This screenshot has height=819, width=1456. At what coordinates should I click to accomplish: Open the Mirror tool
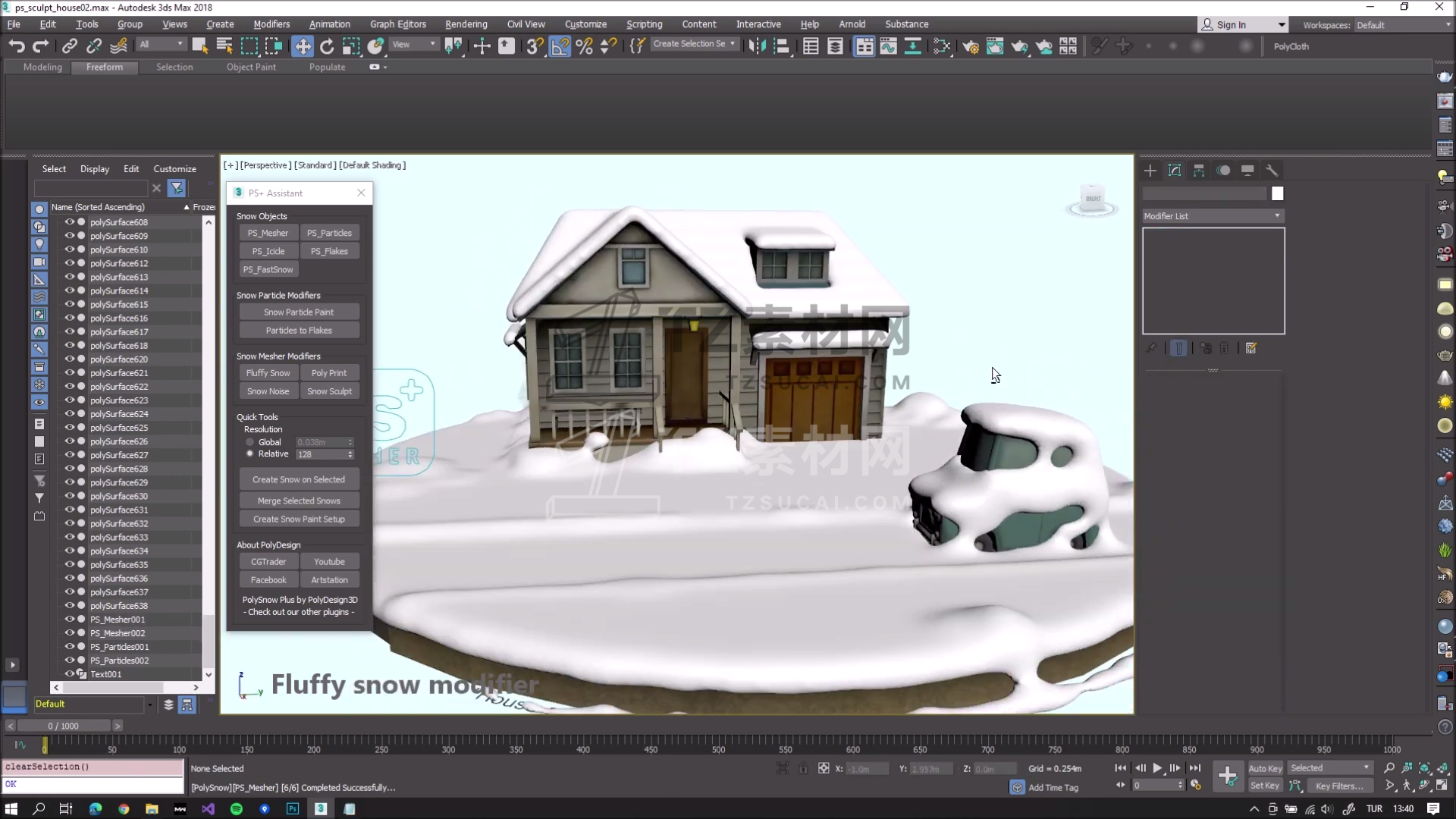[x=757, y=46]
